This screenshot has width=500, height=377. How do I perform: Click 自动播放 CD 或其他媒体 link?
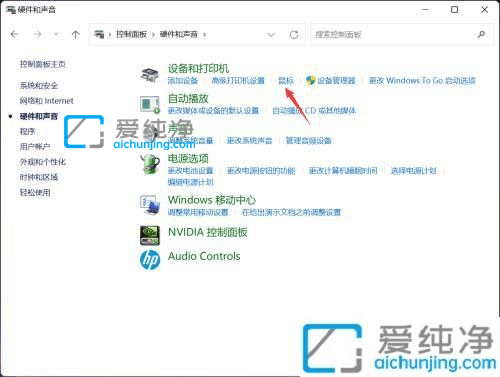[x=314, y=111]
